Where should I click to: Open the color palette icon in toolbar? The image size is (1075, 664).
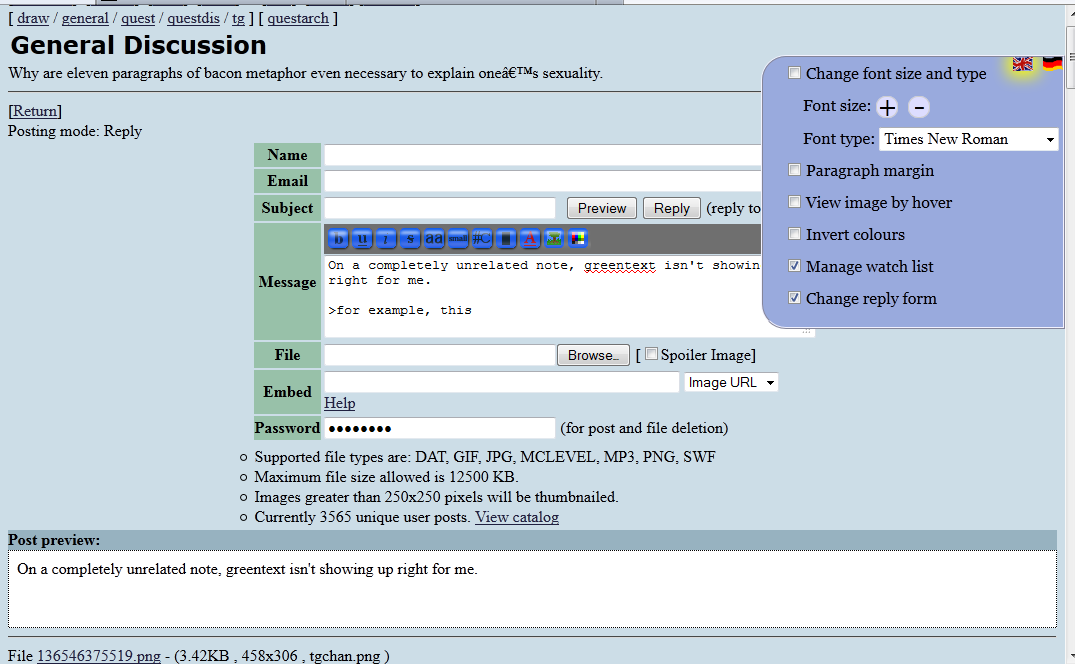pos(578,239)
